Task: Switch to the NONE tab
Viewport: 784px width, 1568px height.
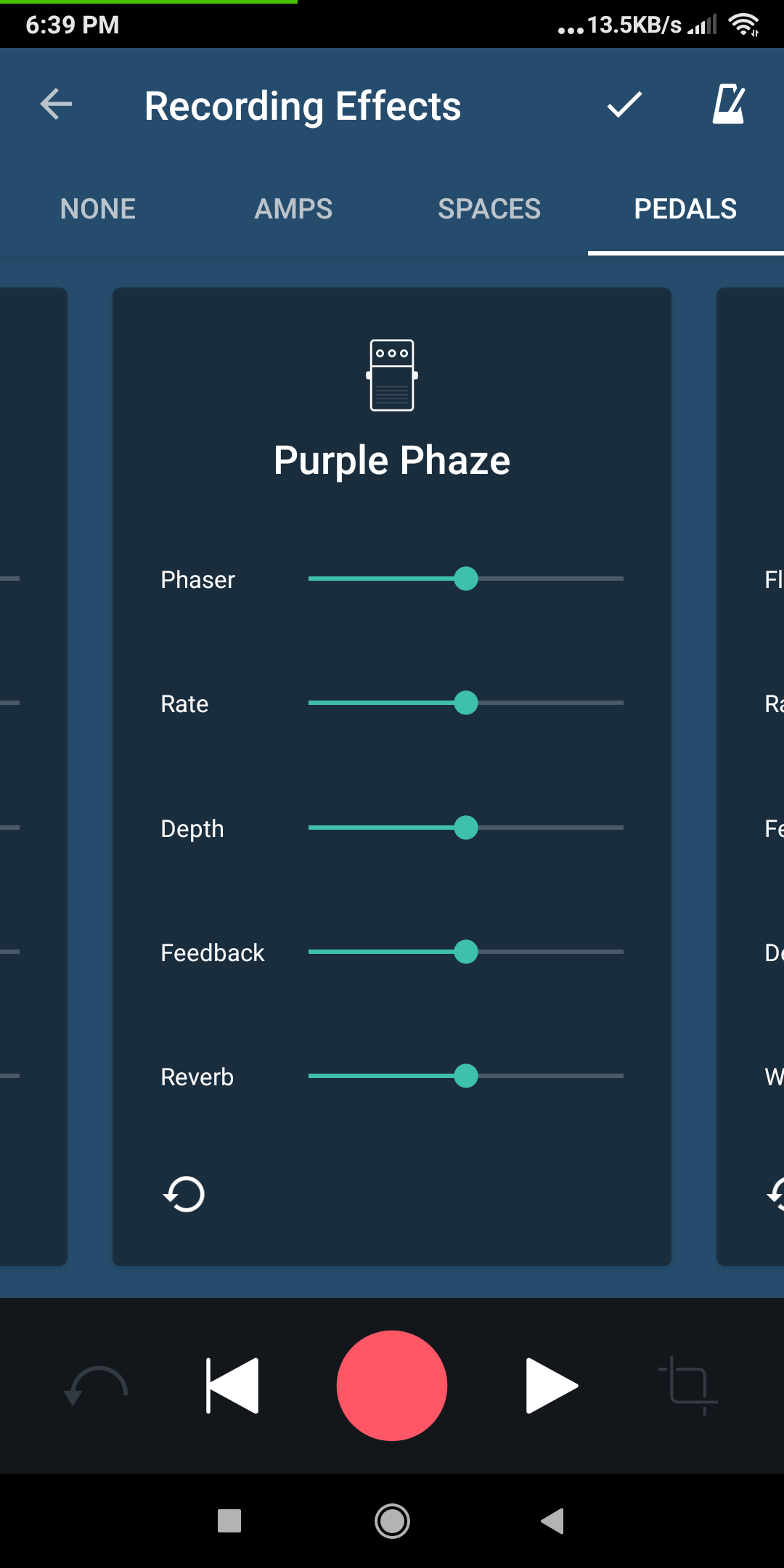Action: tap(98, 209)
